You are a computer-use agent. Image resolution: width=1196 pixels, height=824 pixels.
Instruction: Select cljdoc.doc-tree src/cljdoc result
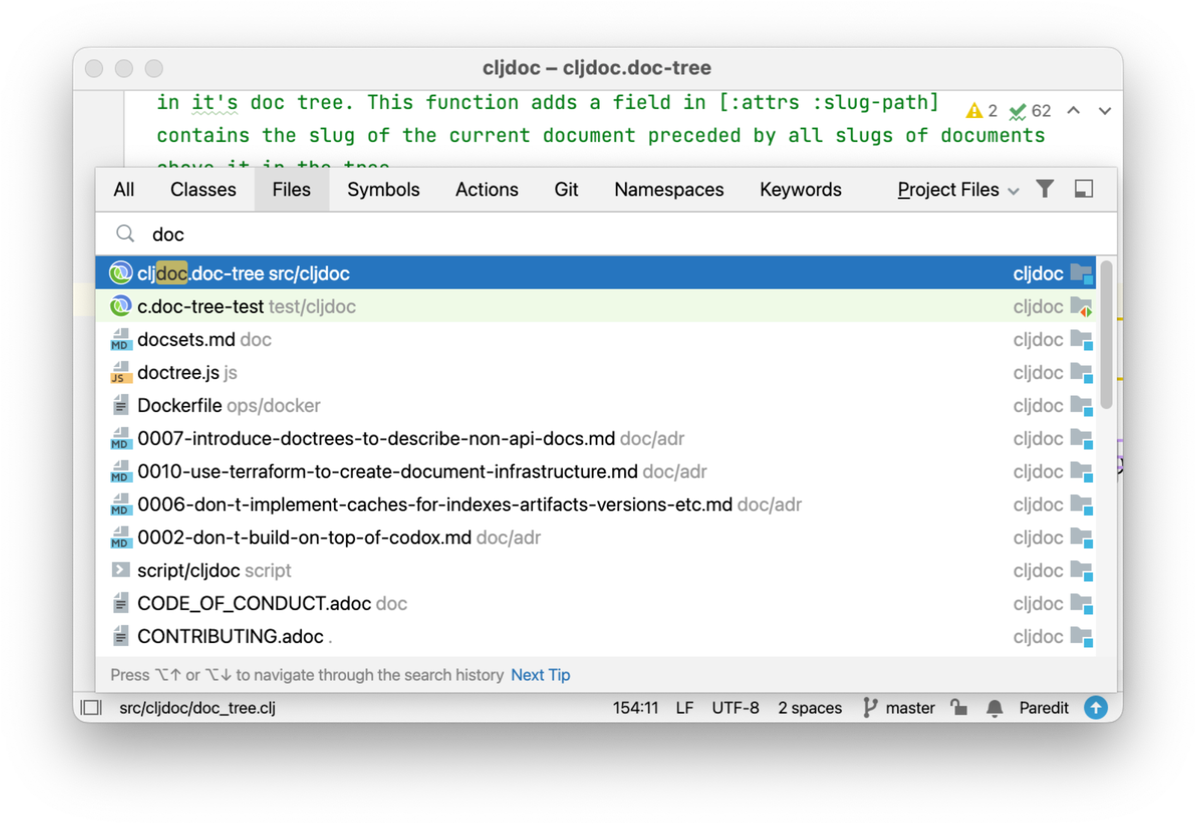596,273
